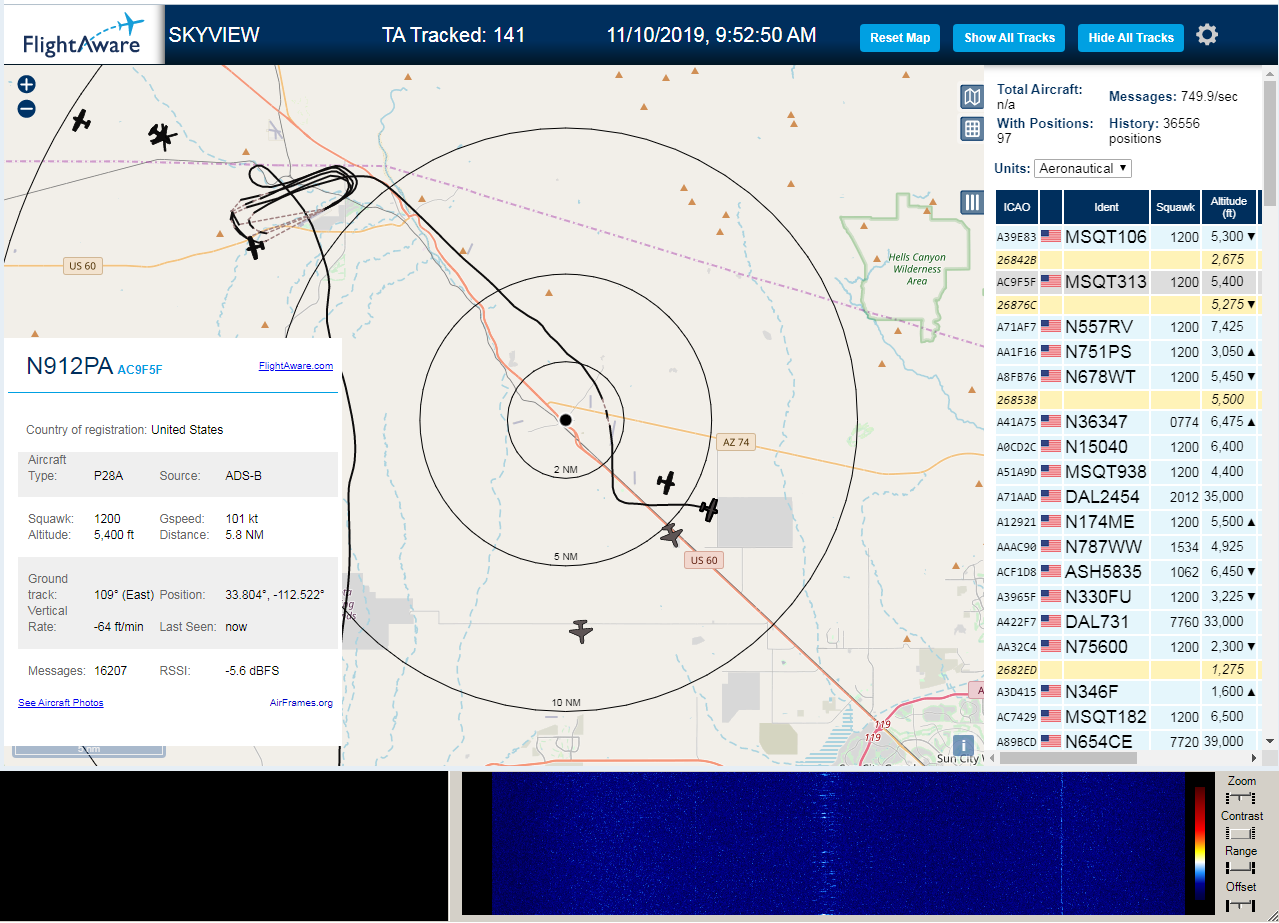Click Hide All Tracks button
The image size is (1279, 923).
(1131, 38)
